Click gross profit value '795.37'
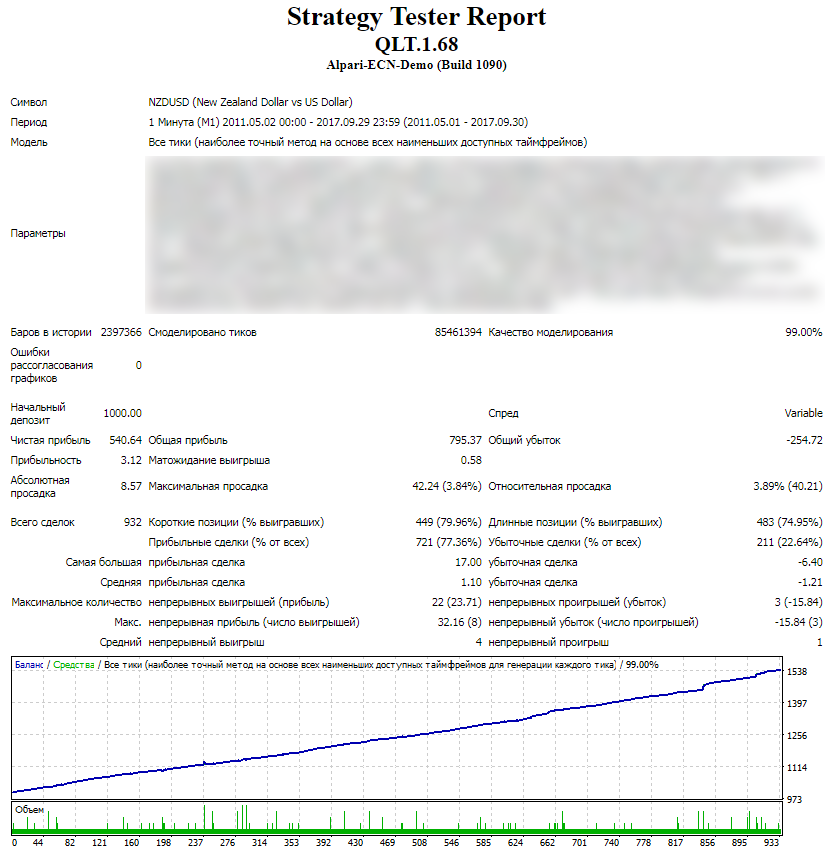 466,440
